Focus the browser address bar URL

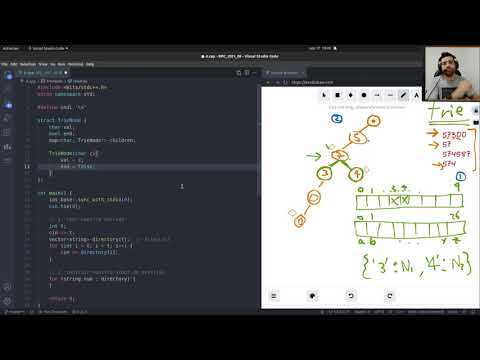pos(313,82)
